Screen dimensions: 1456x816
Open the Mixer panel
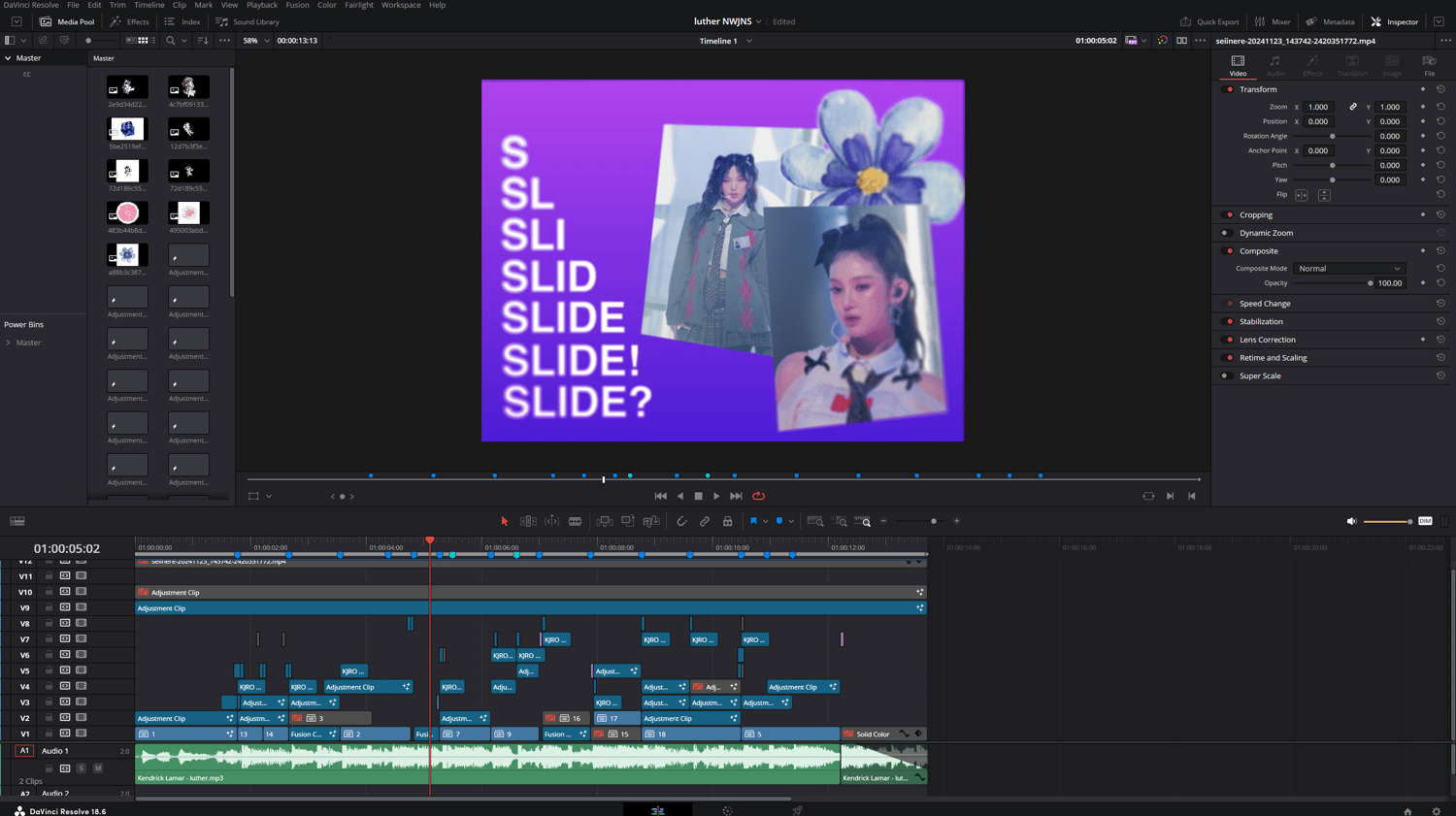[x=1273, y=21]
